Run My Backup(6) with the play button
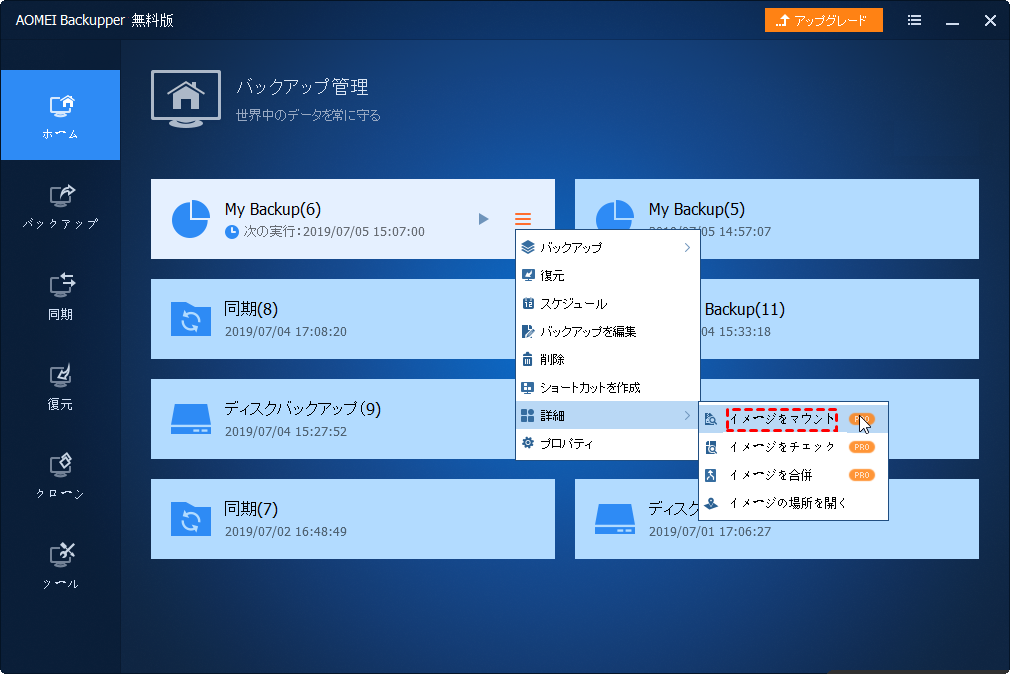Image resolution: width=1010 pixels, height=674 pixels. 483,219
